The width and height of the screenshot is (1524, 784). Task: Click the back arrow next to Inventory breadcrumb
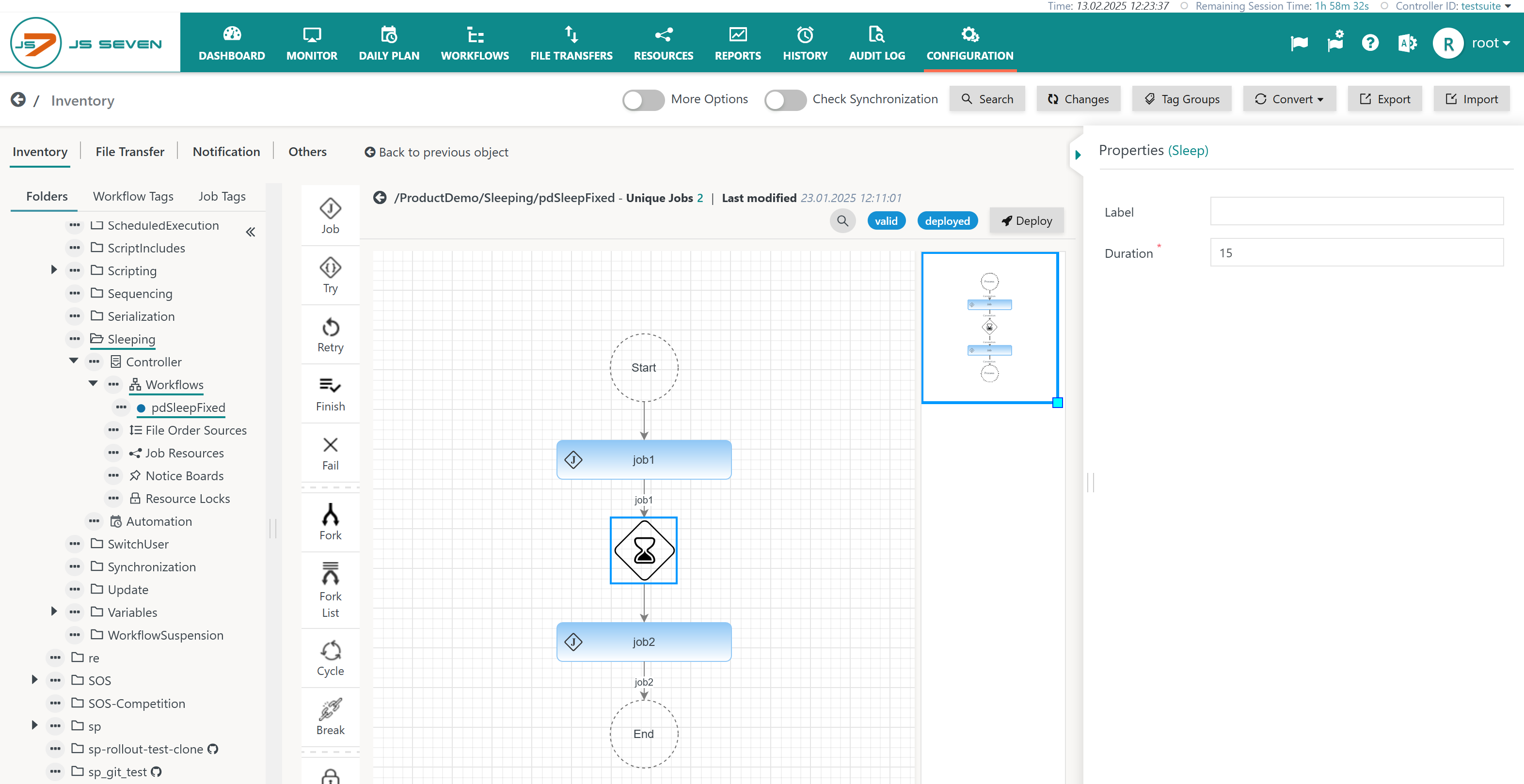(x=18, y=99)
